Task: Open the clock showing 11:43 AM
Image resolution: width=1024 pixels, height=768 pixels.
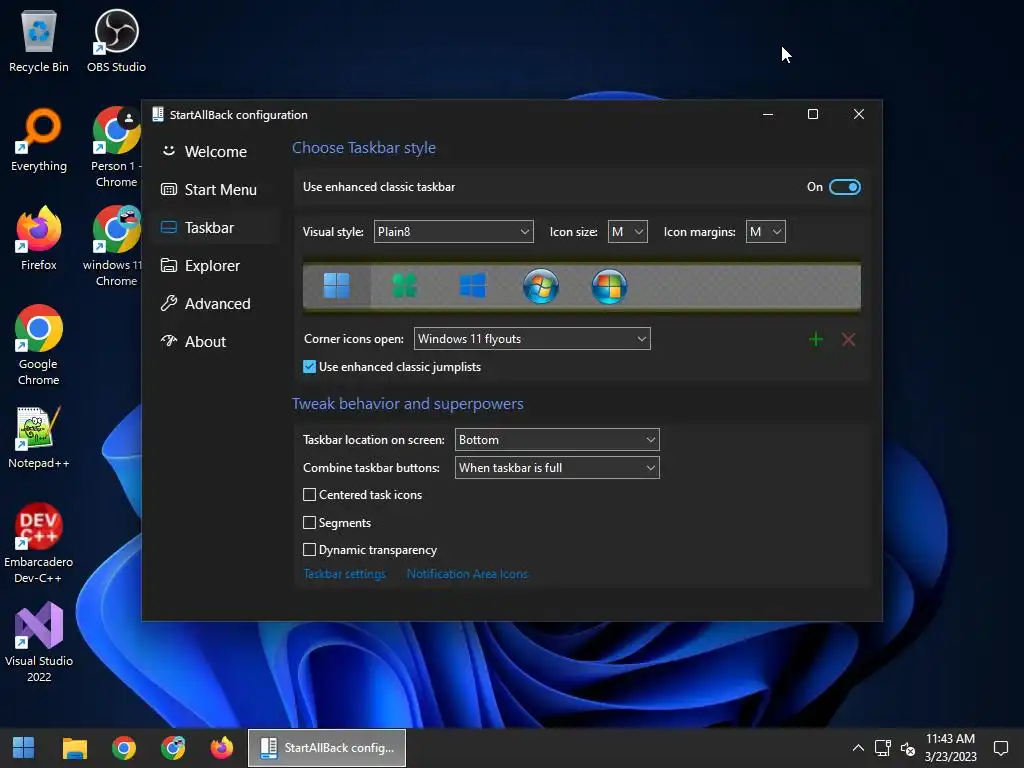Action: [950, 747]
